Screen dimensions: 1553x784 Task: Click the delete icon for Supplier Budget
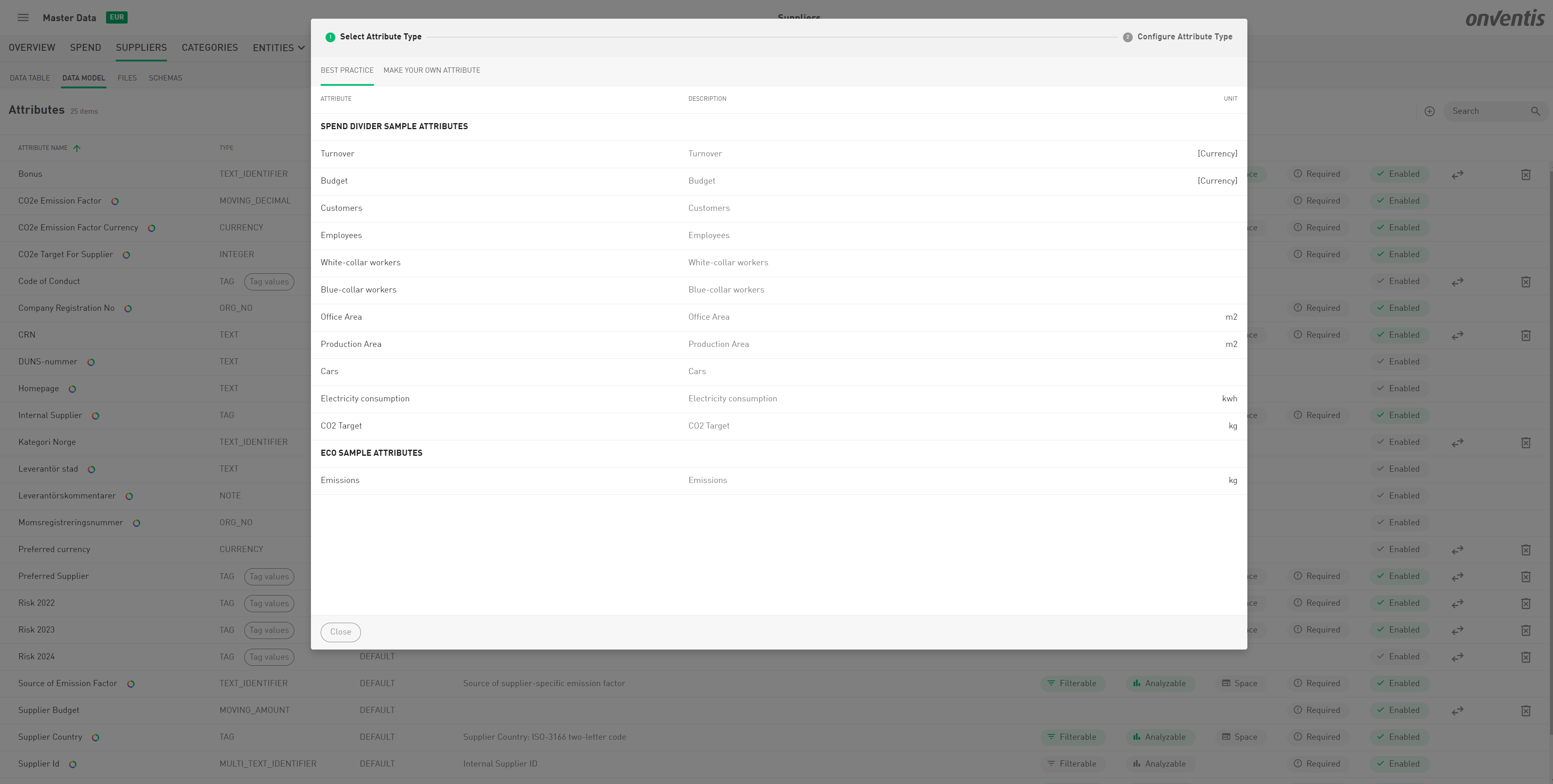point(1525,711)
